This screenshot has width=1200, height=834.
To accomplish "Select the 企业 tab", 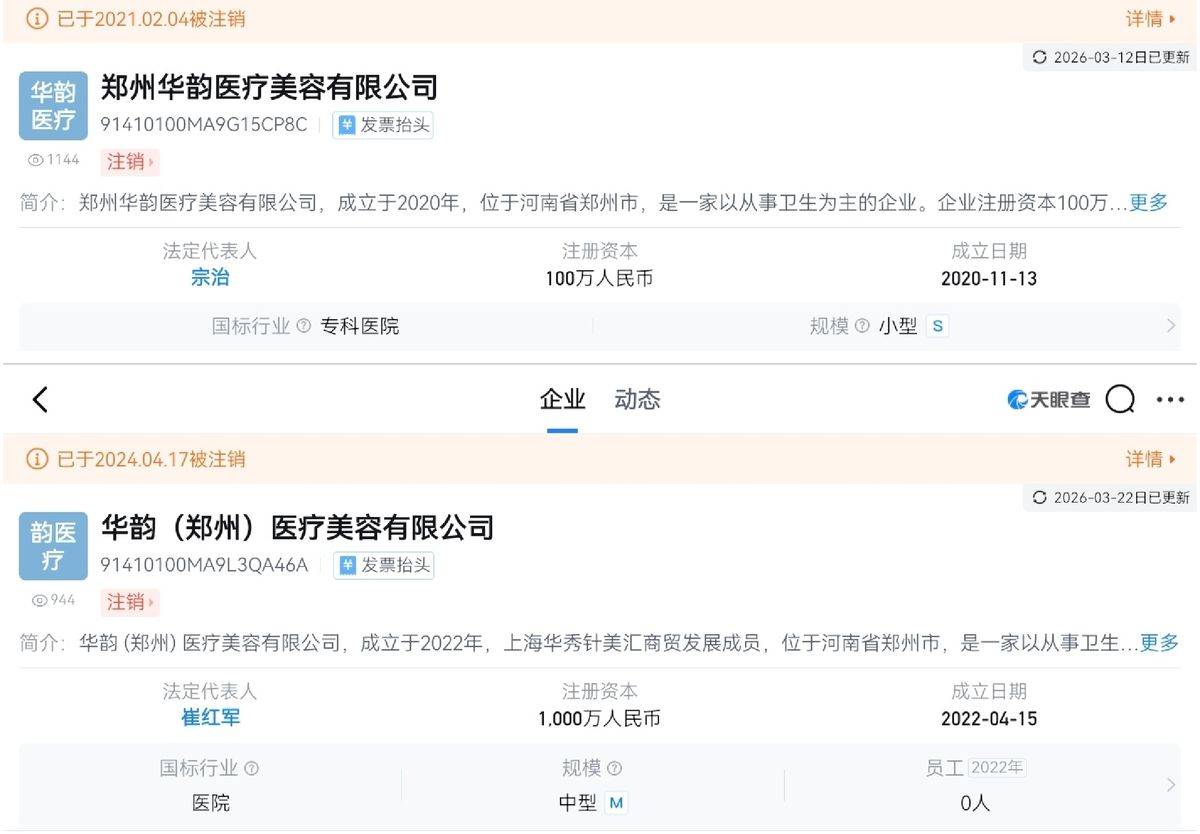I will 562,400.
